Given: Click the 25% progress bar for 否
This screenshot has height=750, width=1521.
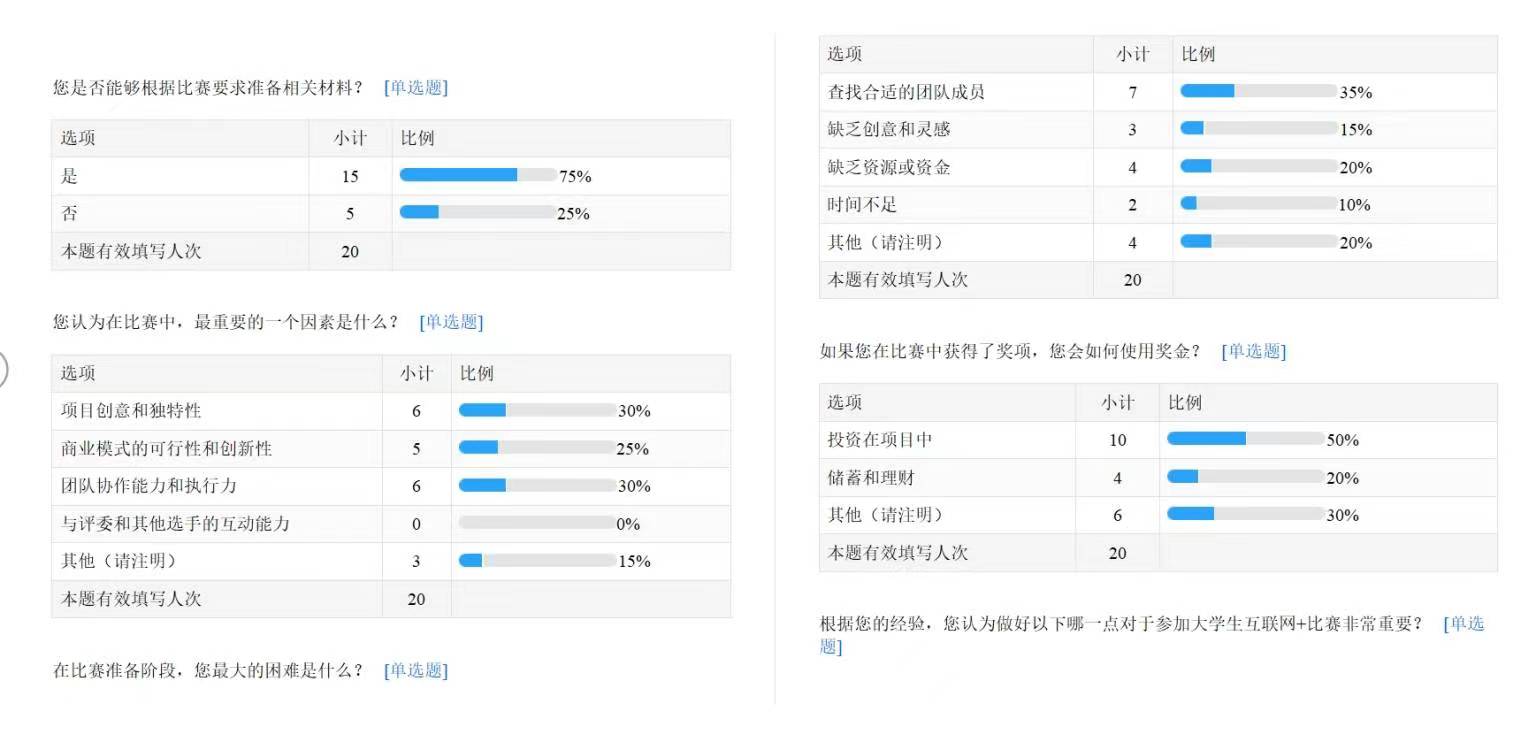Looking at the screenshot, I should click(478, 212).
